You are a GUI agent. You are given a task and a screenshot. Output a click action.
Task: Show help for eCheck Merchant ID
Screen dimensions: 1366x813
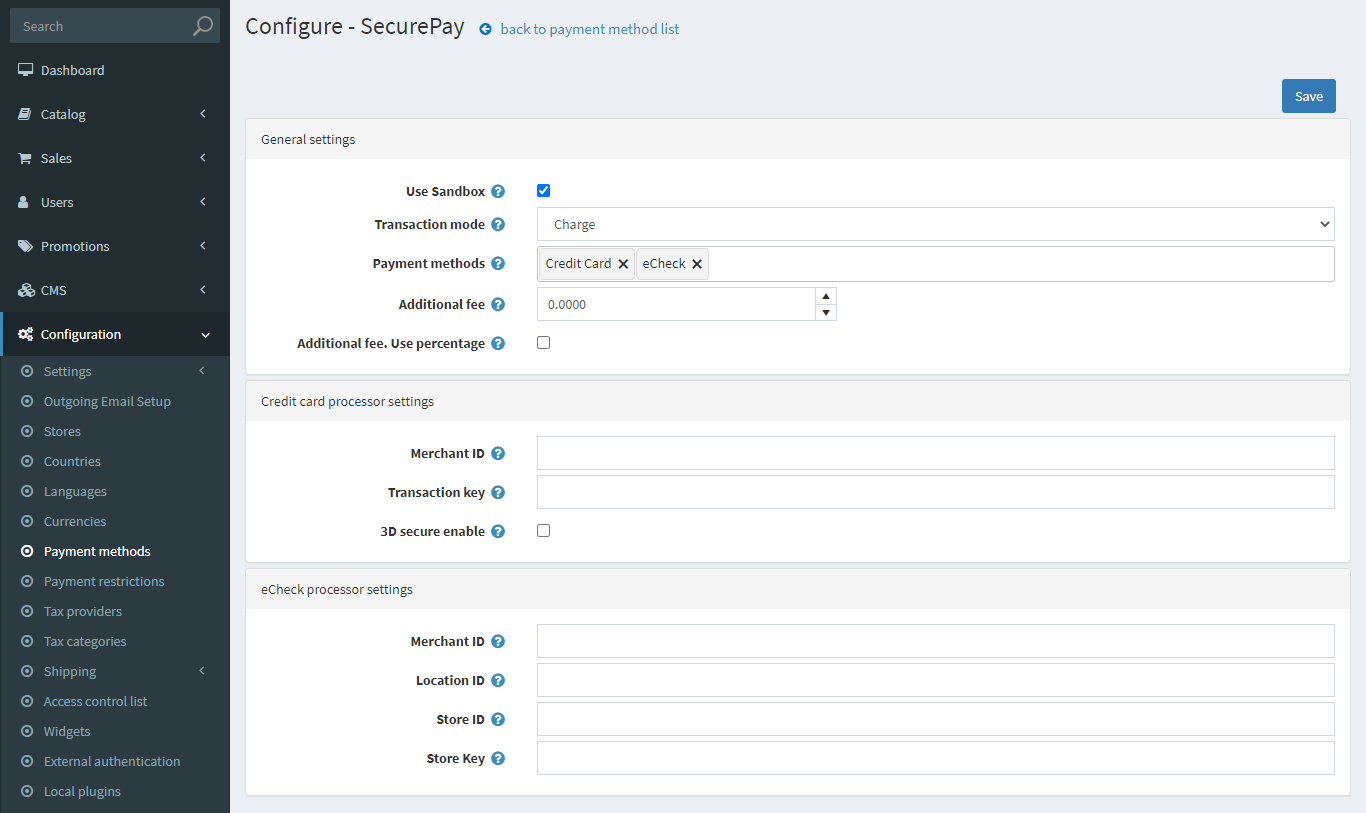click(x=498, y=641)
